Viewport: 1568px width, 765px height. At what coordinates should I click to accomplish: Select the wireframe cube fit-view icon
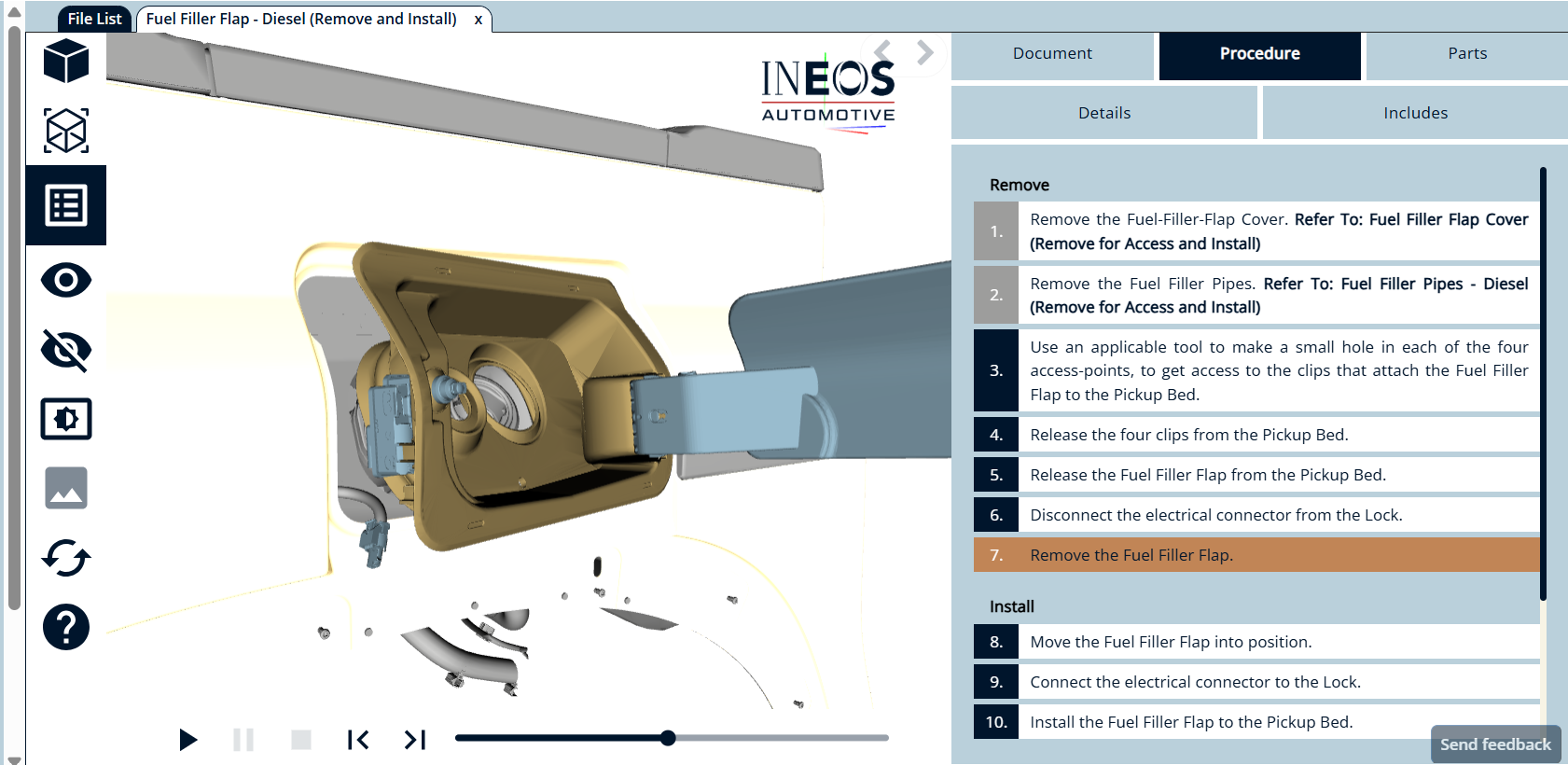pos(65,131)
